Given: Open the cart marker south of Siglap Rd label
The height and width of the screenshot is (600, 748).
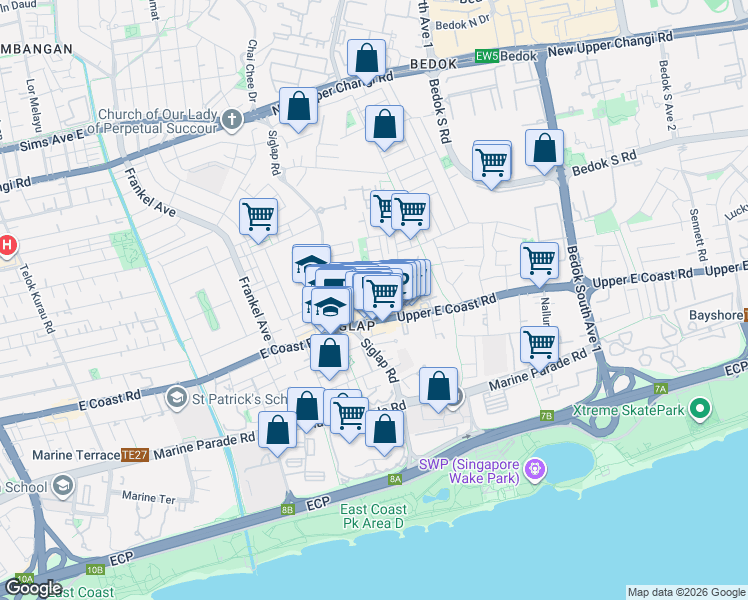Looking at the screenshot, I should coord(349,419).
